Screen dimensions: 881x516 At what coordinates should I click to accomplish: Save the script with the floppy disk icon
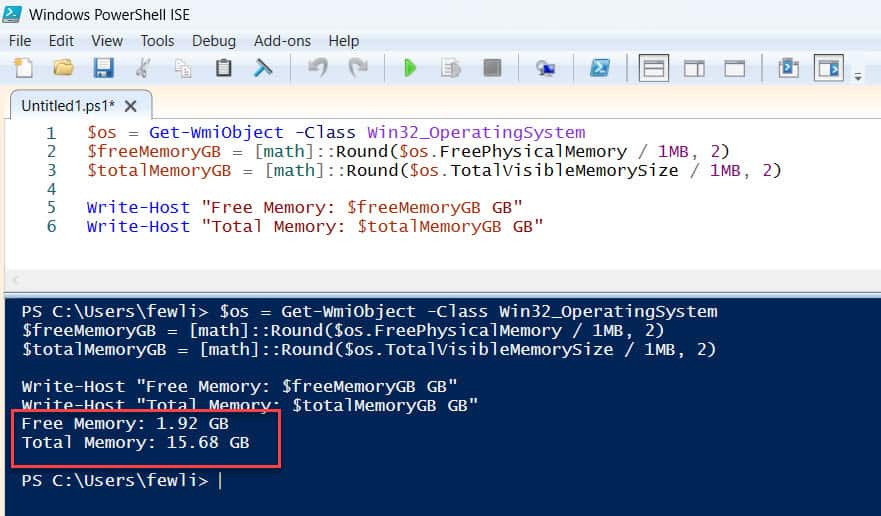pyautogui.click(x=103, y=68)
